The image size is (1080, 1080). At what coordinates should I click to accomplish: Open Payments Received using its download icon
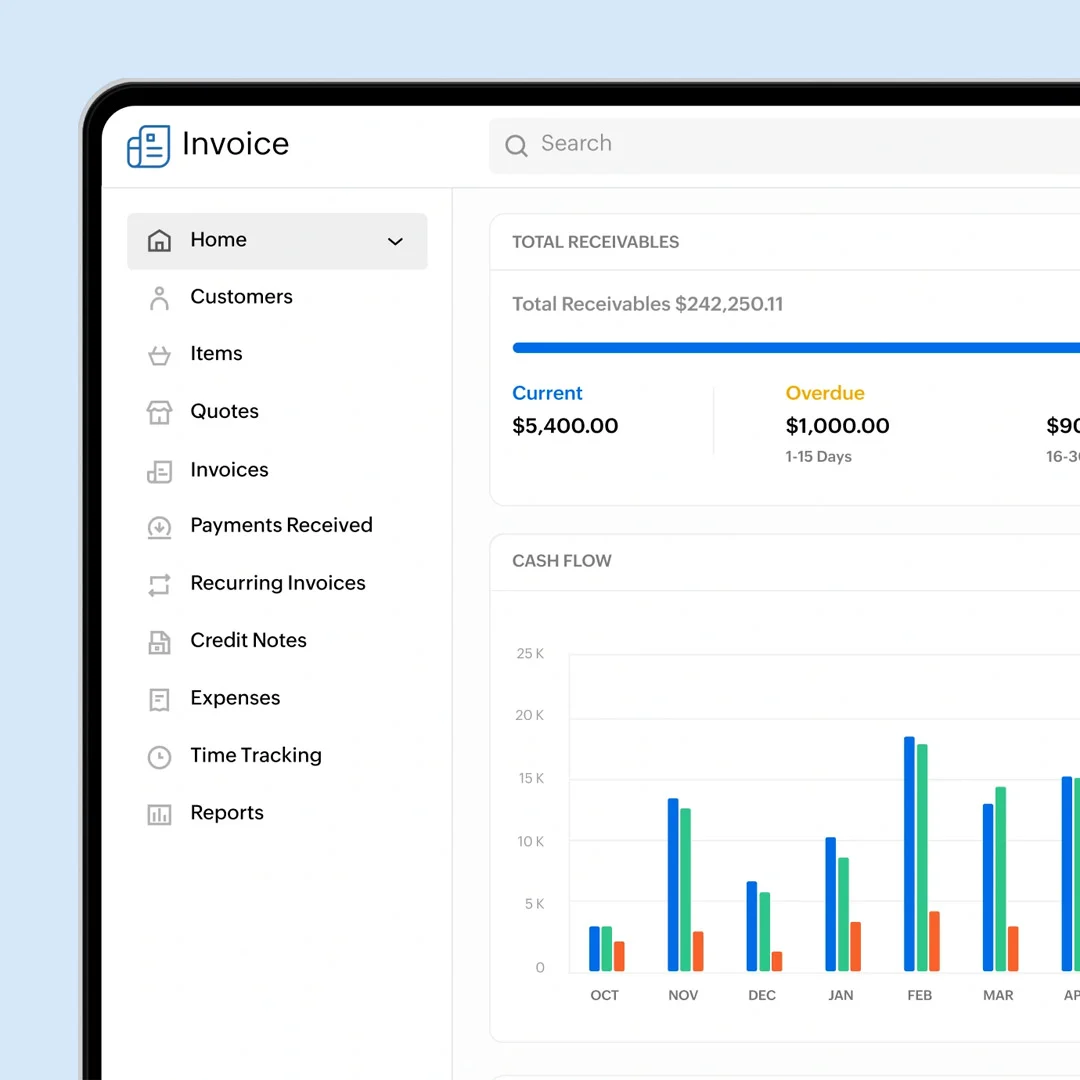[x=160, y=526]
